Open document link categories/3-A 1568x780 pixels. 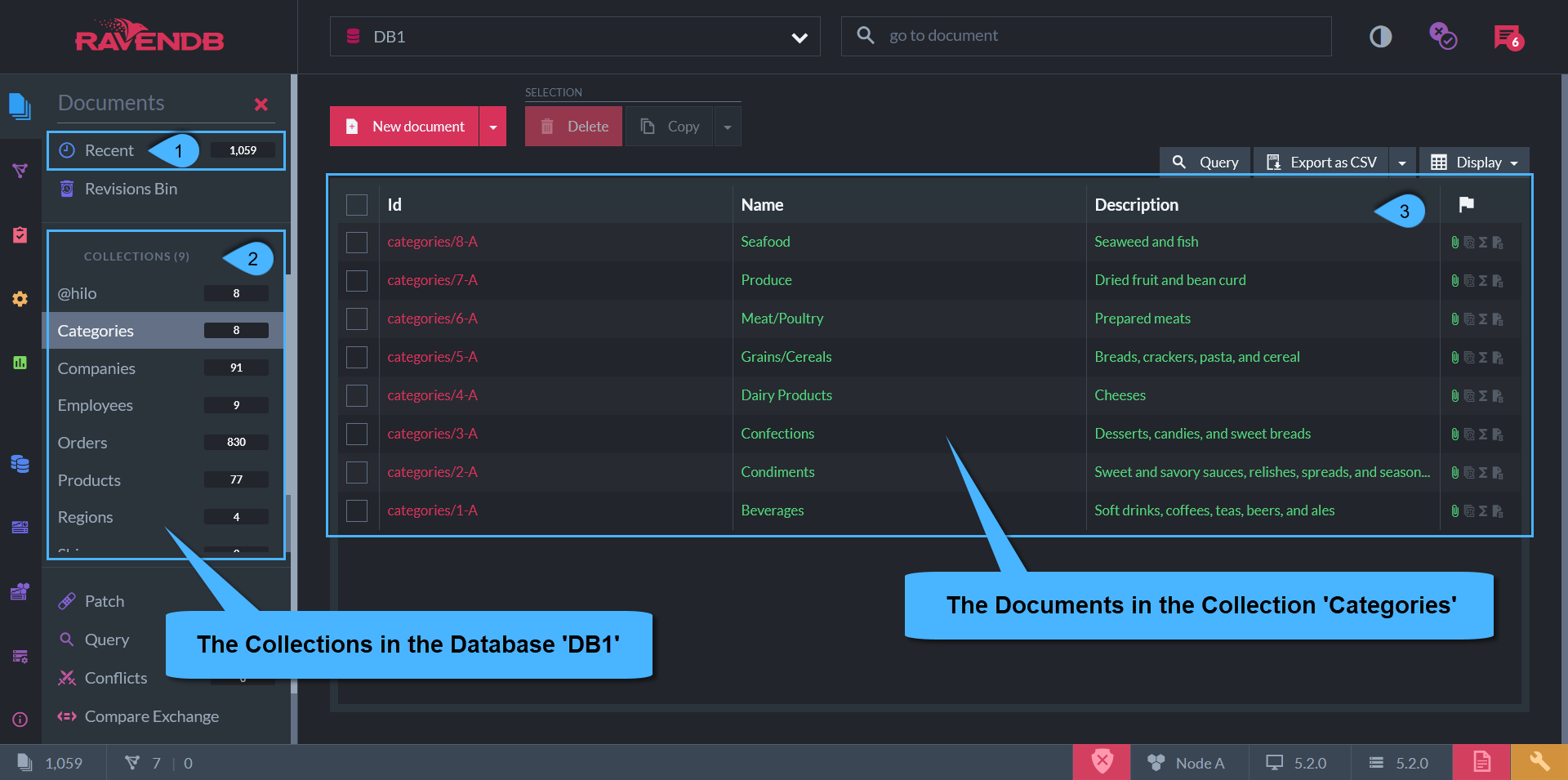[x=432, y=434]
